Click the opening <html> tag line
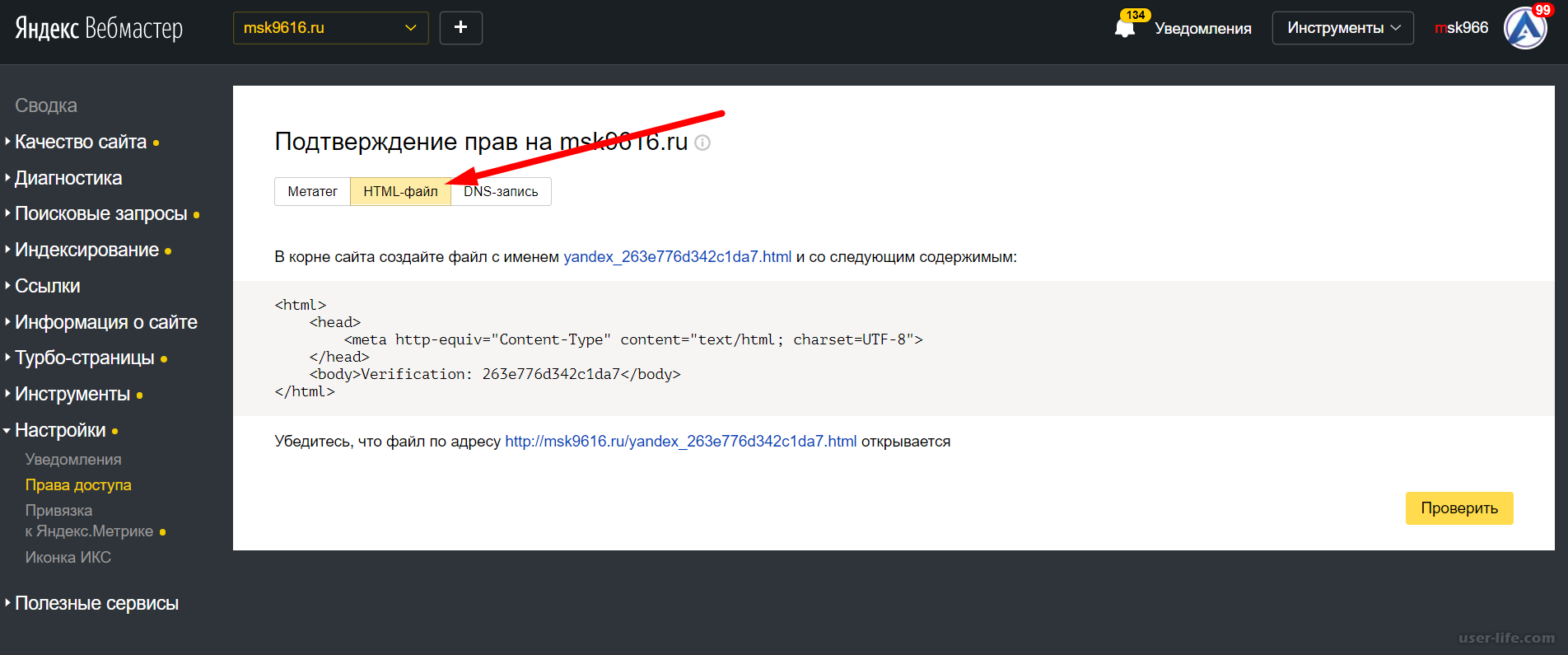This screenshot has width=1568, height=655. [x=301, y=305]
